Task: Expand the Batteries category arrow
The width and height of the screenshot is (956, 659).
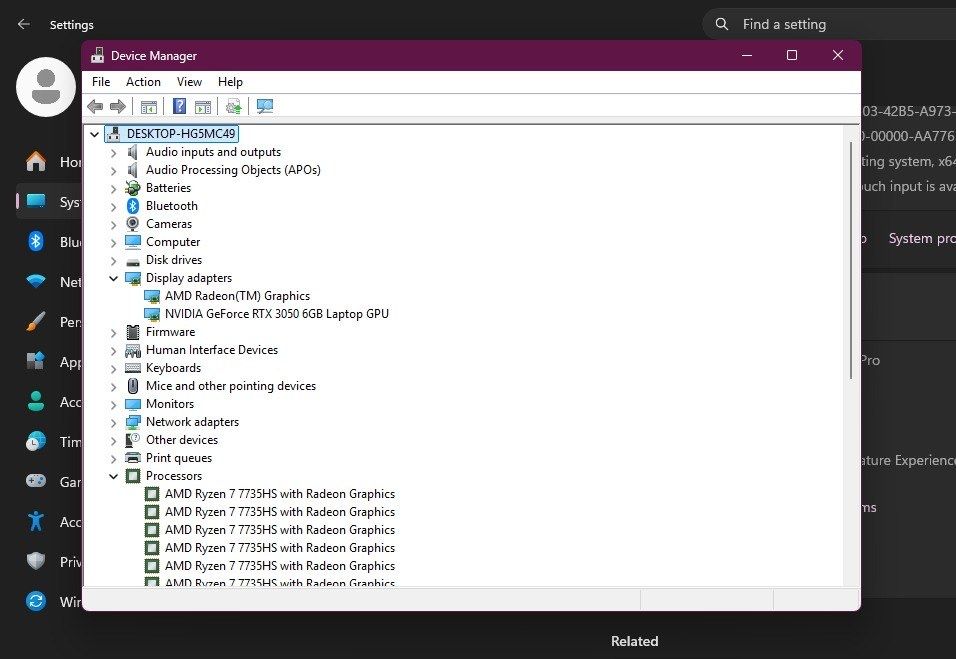Action: coord(113,188)
